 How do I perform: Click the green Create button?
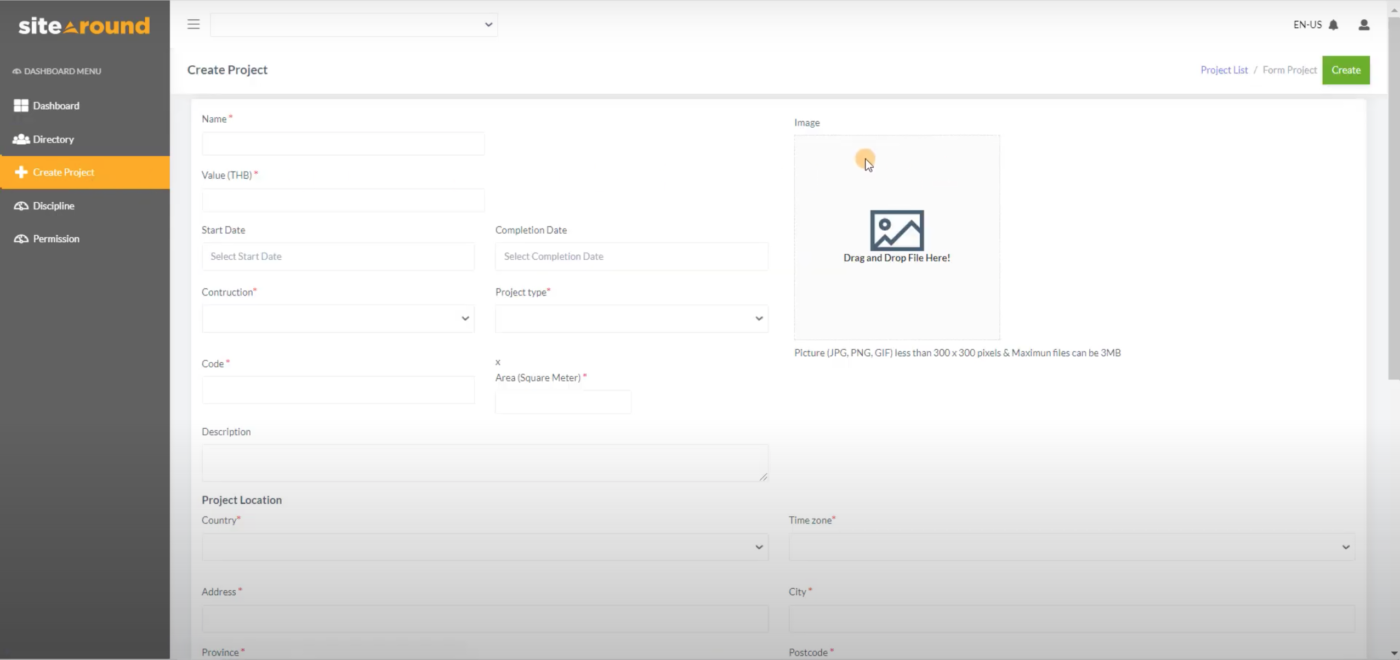click(1346, 70)
